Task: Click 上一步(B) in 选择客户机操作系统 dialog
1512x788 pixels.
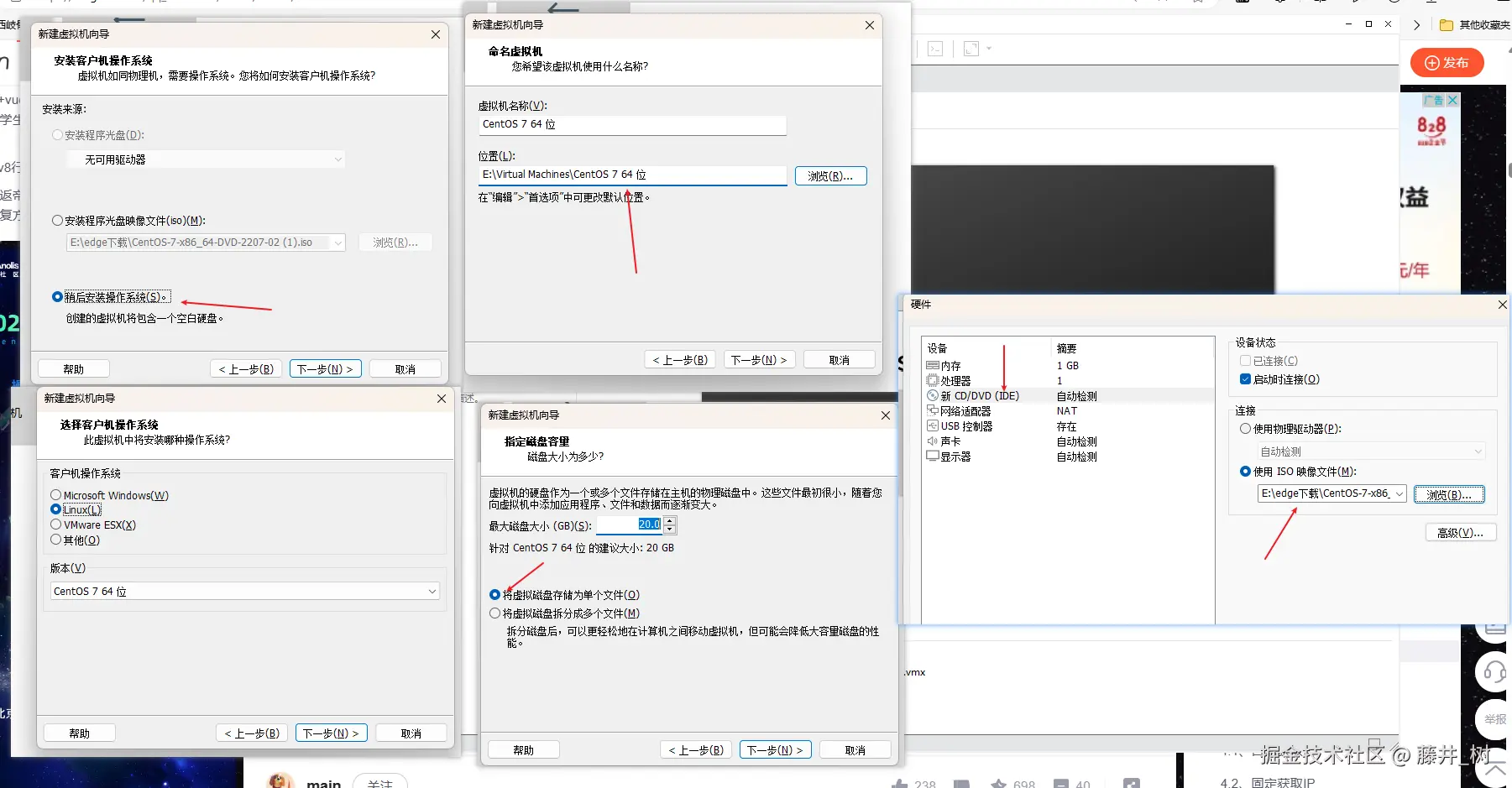Action: coord(252,733)
